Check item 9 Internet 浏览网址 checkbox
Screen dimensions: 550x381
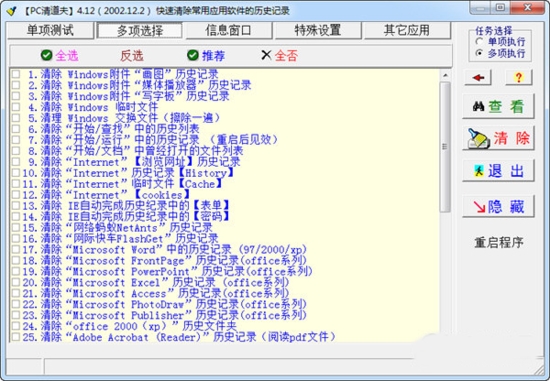16,162
